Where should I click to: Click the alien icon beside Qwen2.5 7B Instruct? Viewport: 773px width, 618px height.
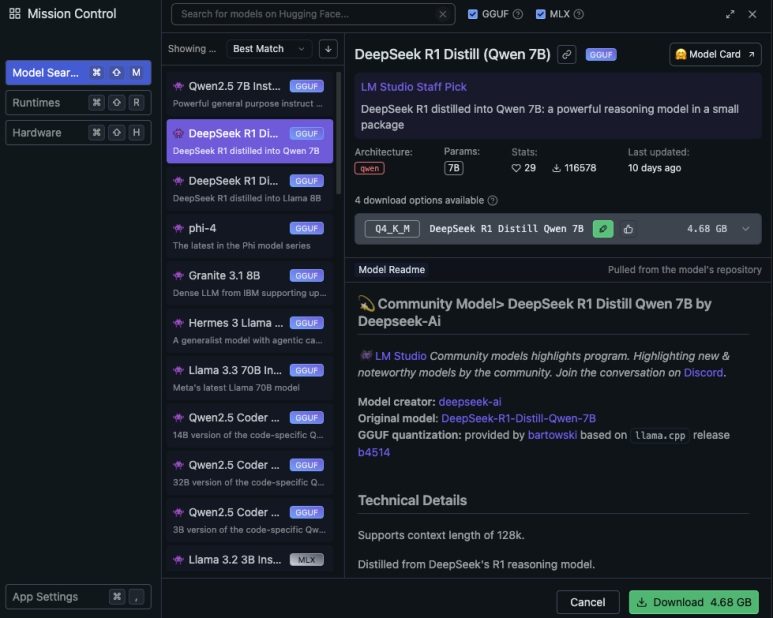(x=178, y=86)
